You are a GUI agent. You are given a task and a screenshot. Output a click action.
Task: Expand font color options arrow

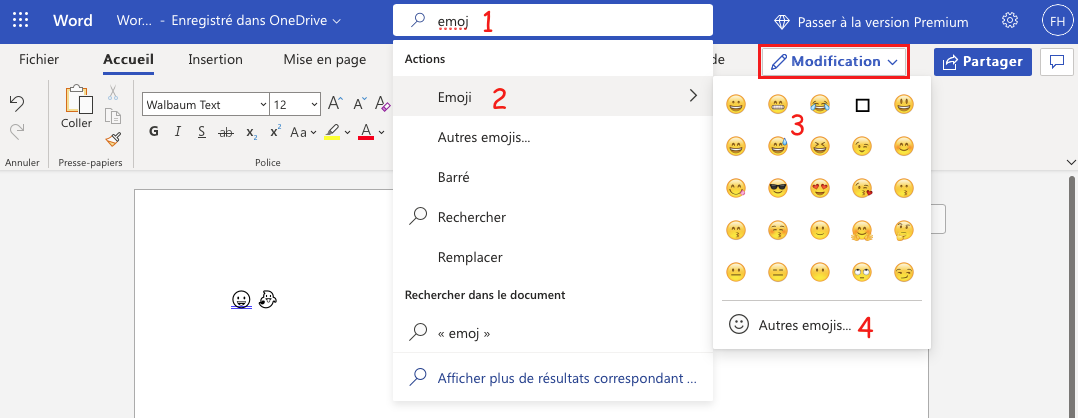382,132
